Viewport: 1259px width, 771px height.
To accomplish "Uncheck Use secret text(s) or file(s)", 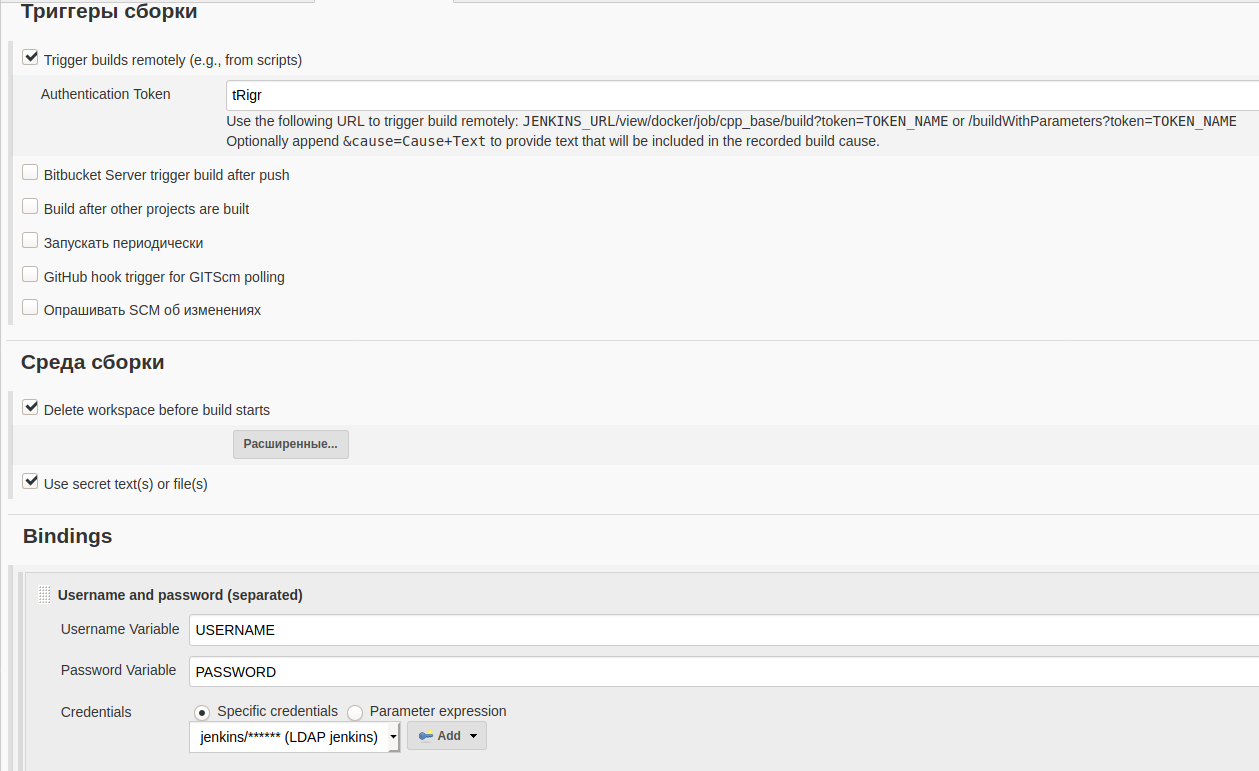I will click(x=30, y=482).
